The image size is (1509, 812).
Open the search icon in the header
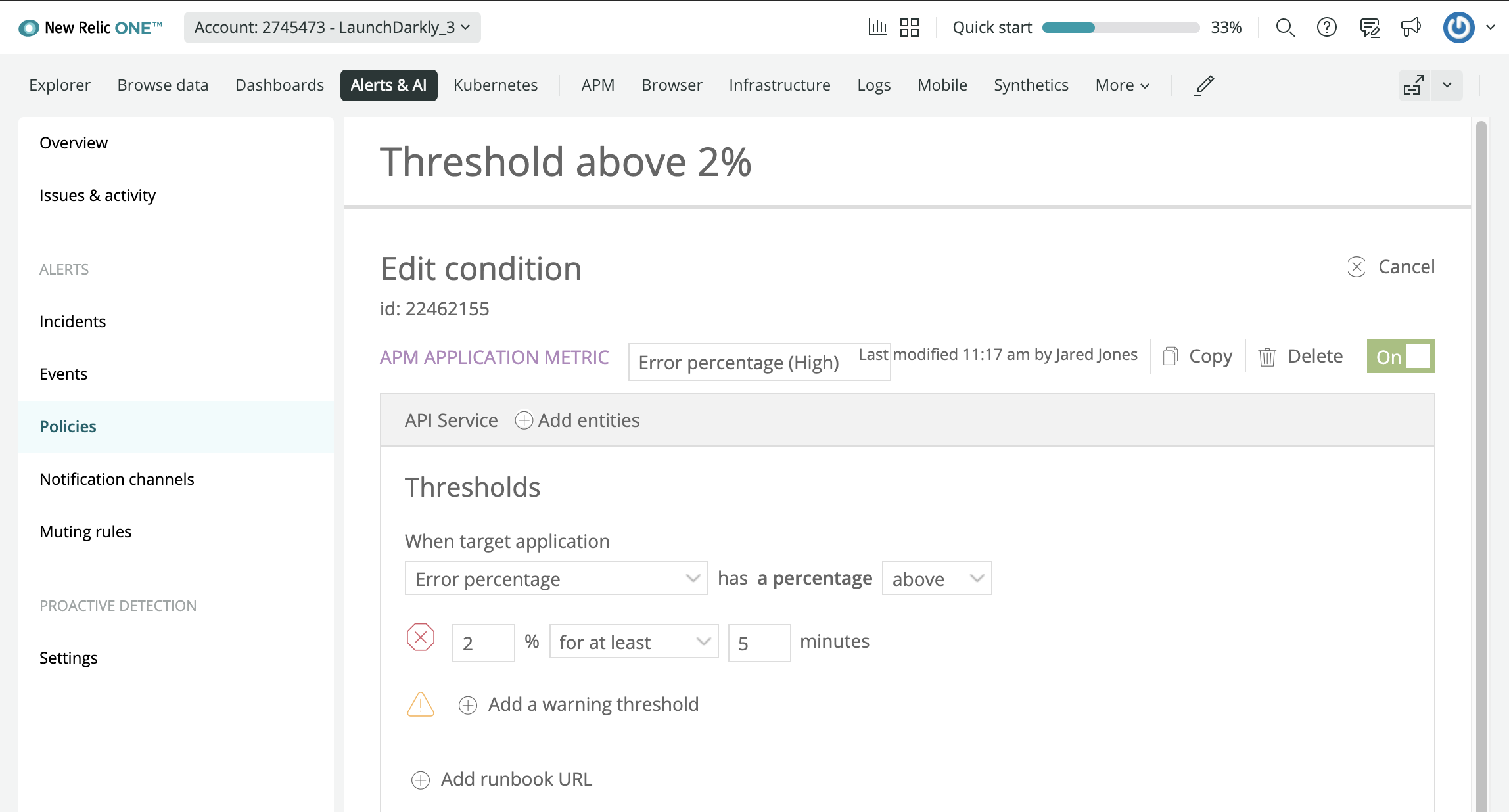point(1285,28)
